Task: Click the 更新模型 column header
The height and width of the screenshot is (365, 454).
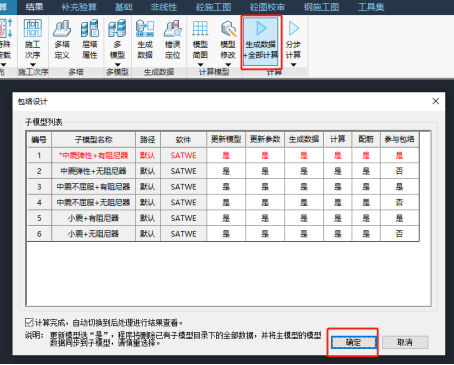Action: [x=226, y=139]
